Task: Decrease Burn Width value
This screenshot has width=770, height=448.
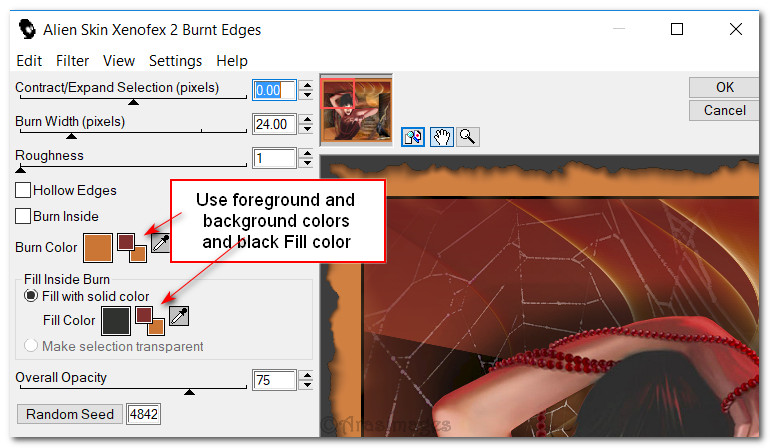Action: coord(307,129)
